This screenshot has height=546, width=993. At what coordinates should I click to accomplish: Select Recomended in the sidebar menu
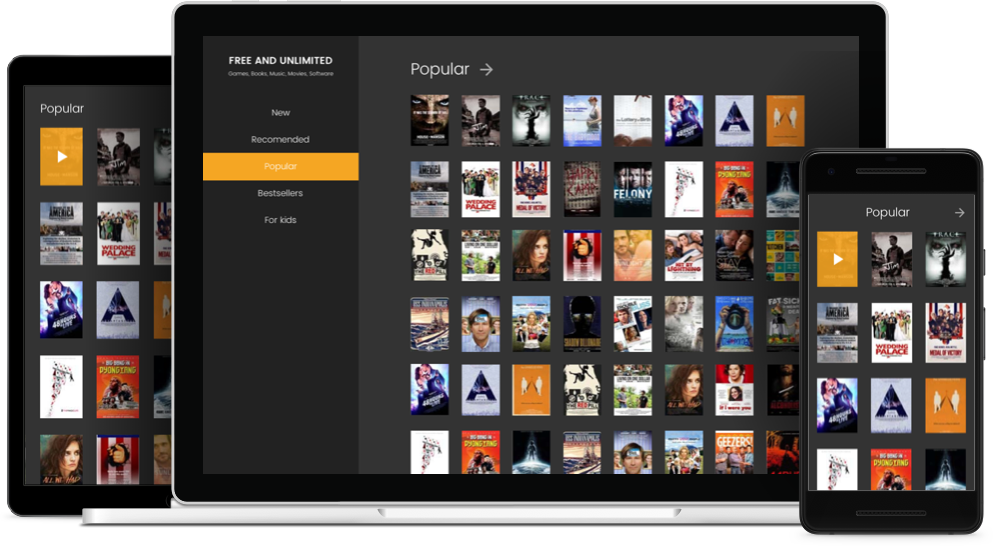coord(280,140)
